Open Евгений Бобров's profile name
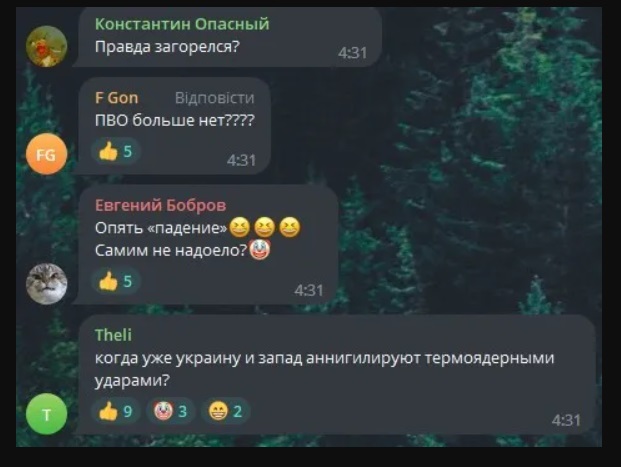 coord(160,205)
